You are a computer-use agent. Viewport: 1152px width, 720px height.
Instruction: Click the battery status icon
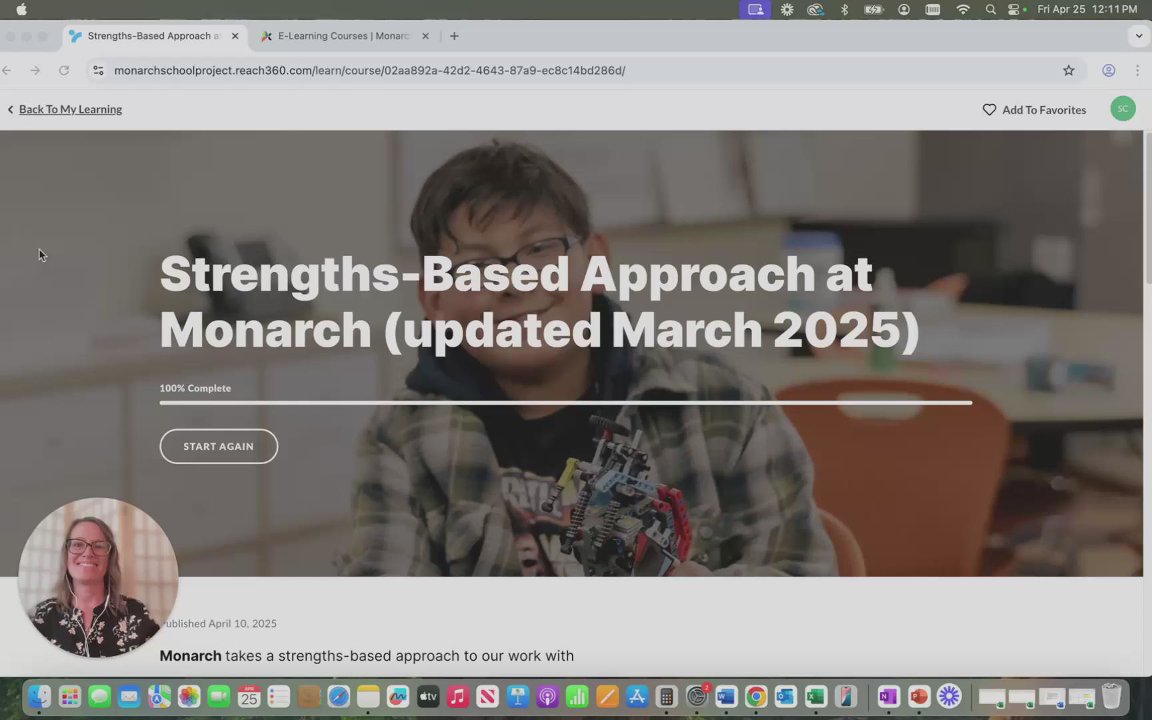tap(873, 10)
